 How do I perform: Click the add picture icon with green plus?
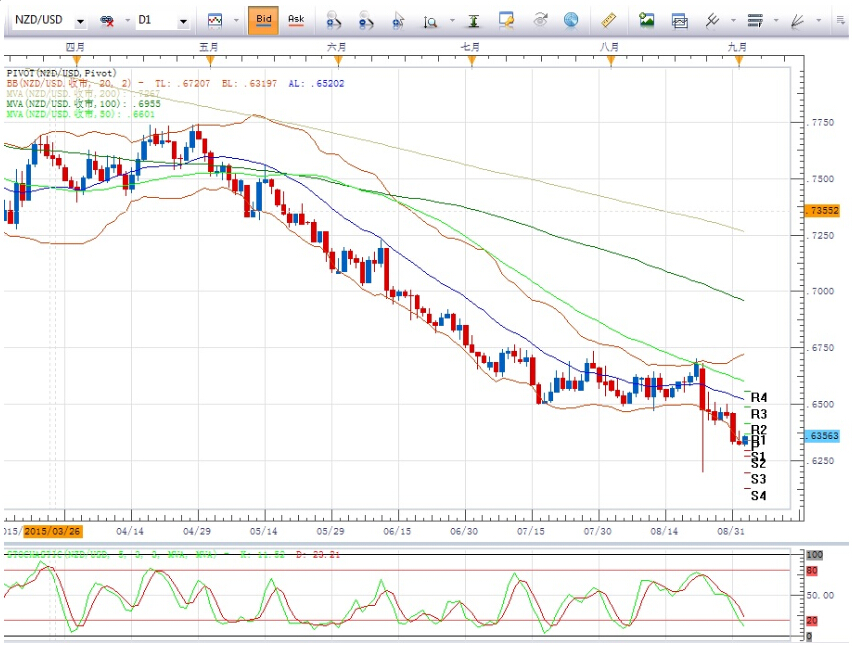click(x=647, y=19)
